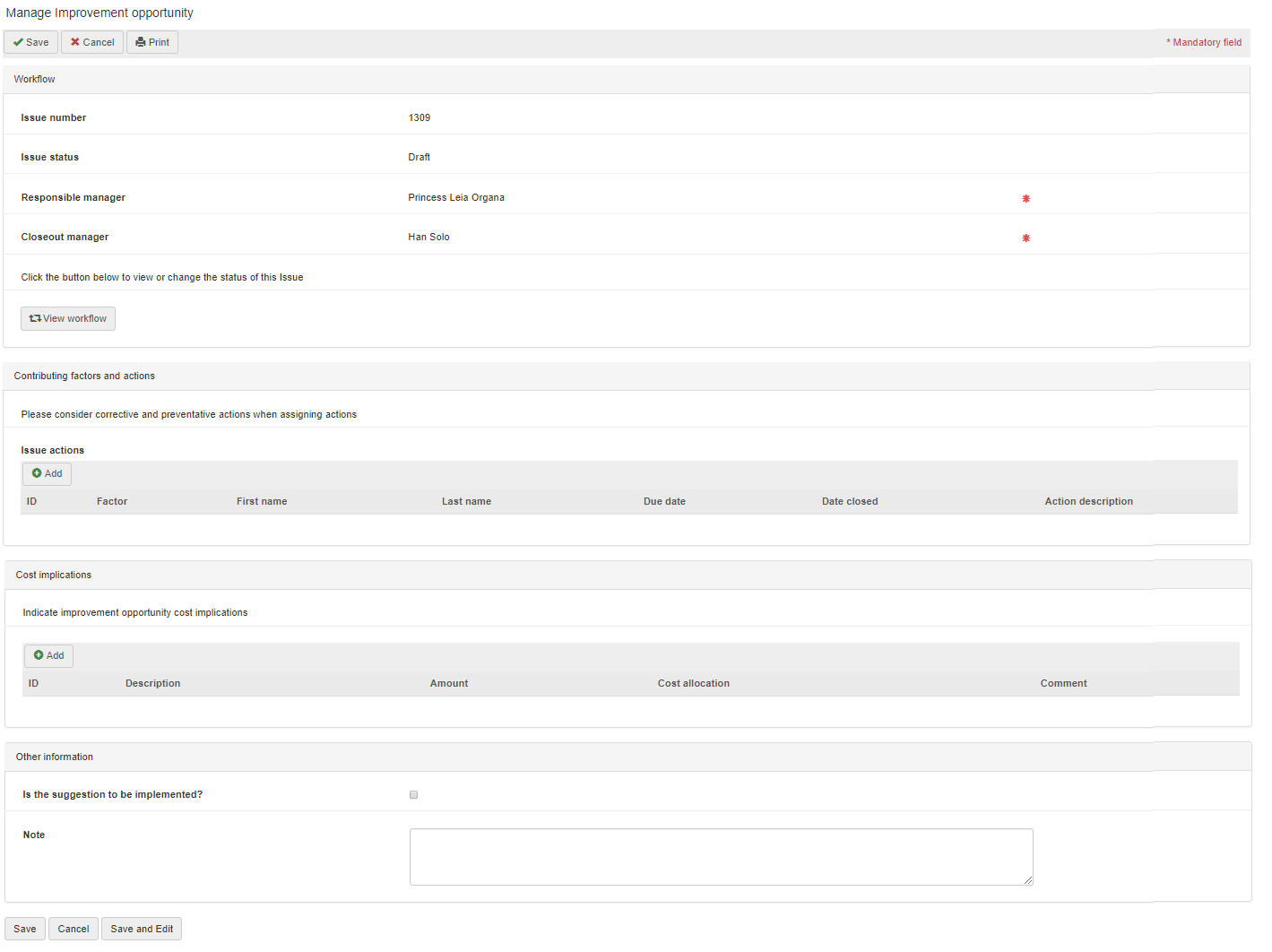
Task: Click the Amount column header
Action: click(x=448, y=683)
